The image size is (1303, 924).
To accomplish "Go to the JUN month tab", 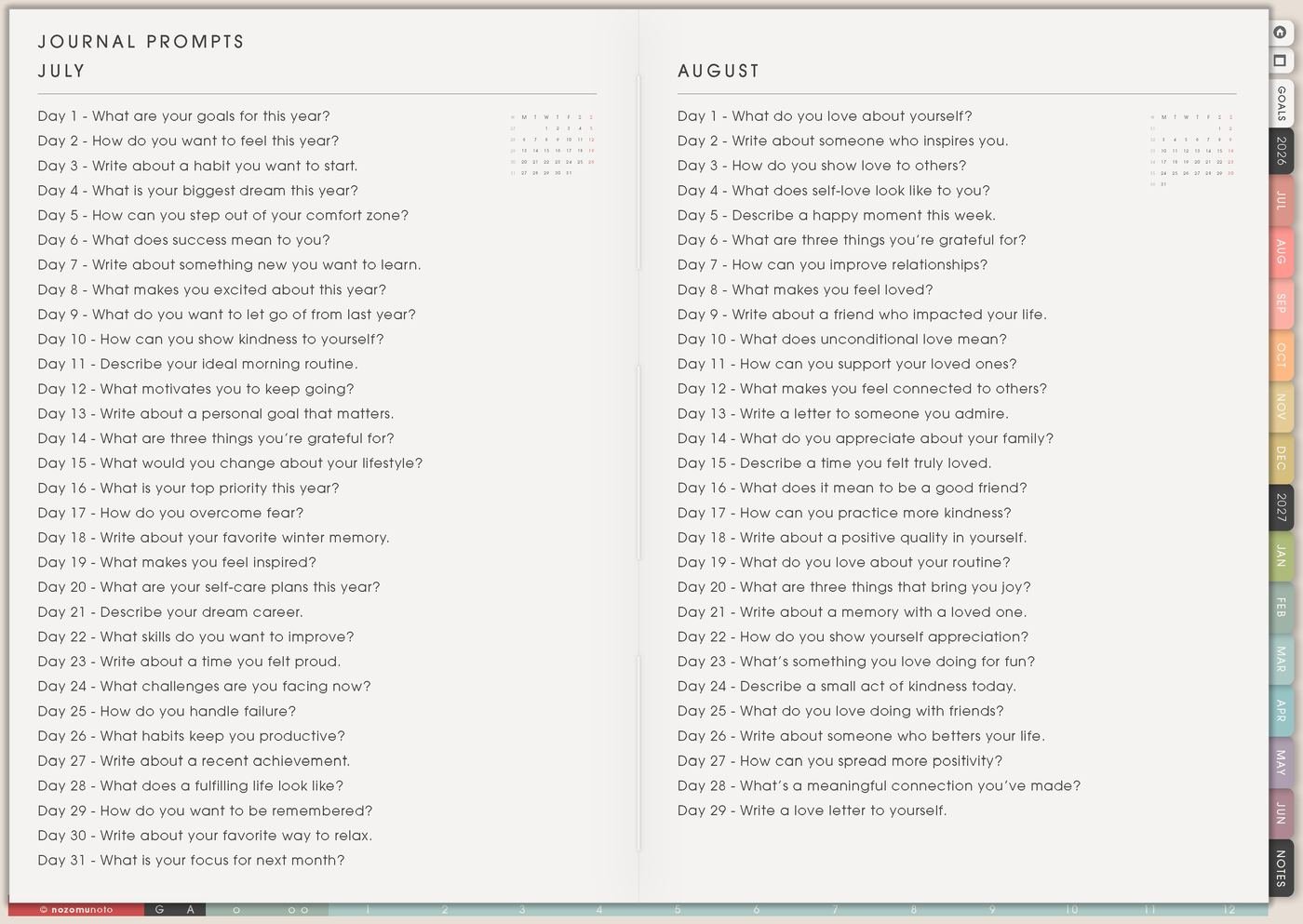I will (1281, 812).
